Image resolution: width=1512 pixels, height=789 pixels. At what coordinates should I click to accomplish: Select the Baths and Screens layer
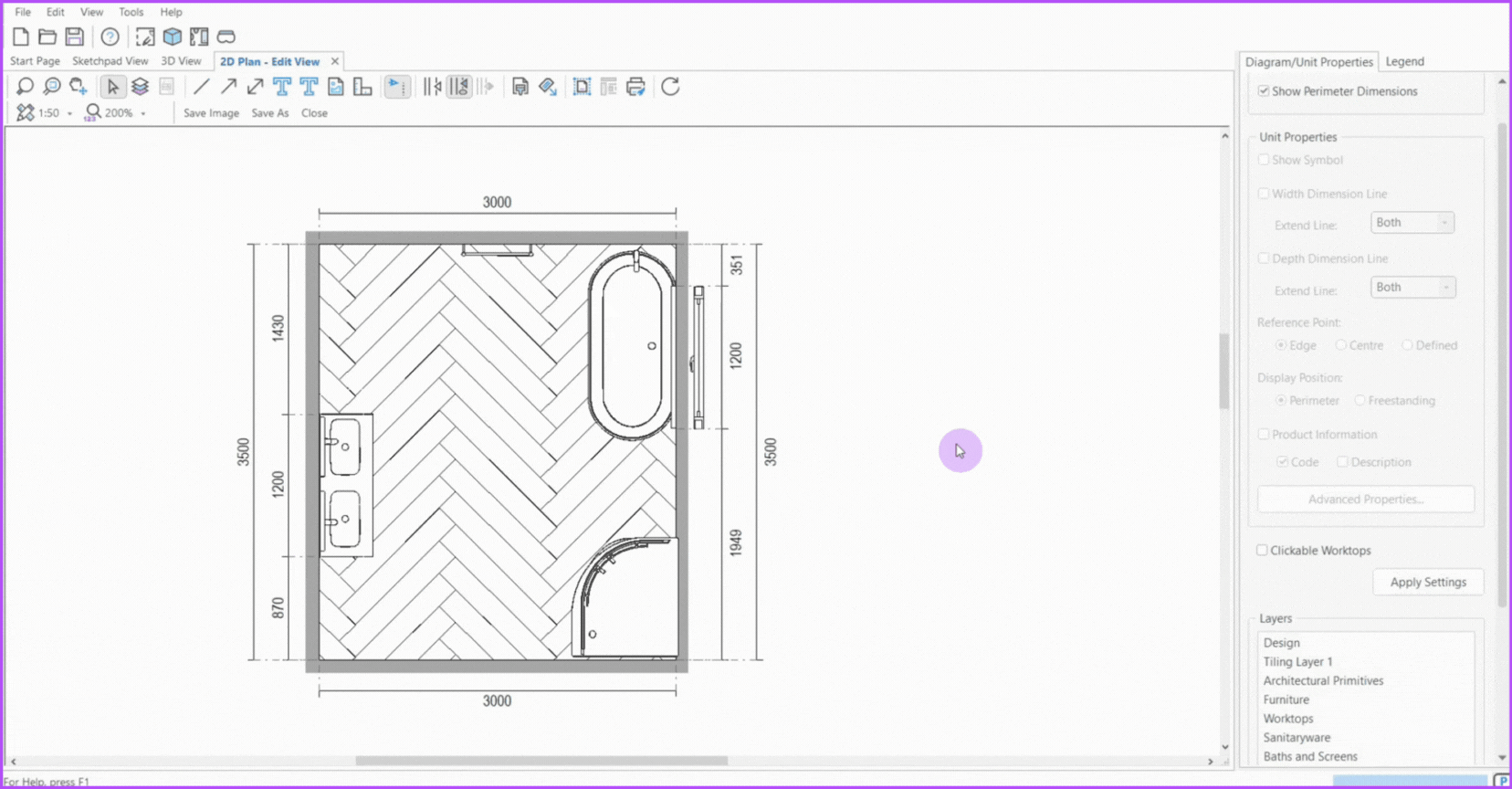click(x=1310, y=757)
